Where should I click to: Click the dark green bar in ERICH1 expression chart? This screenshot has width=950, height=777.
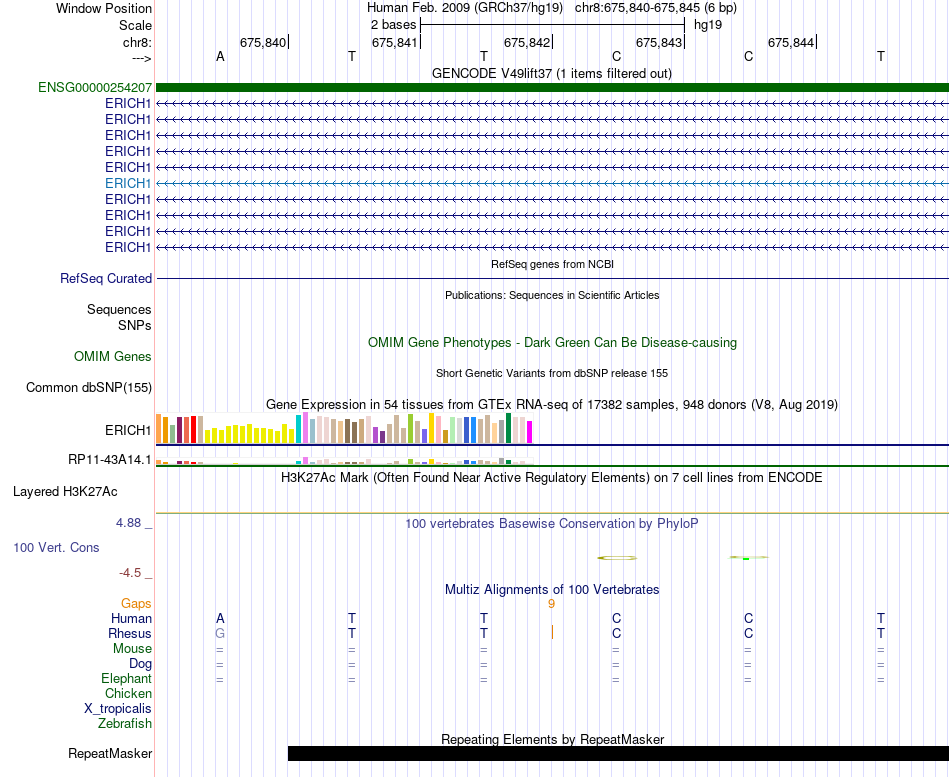[509, 429]
